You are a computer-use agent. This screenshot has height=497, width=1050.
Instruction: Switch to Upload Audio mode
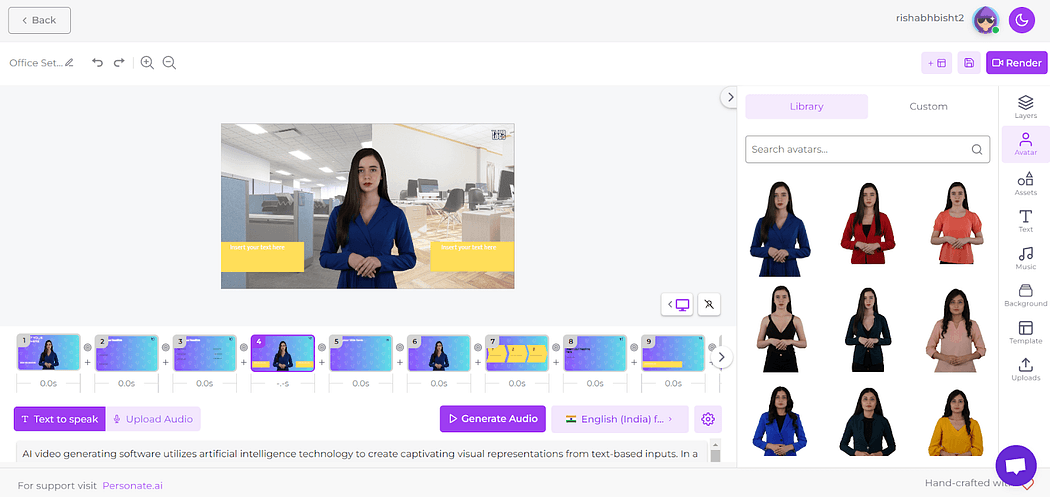(x=153, y=419)
